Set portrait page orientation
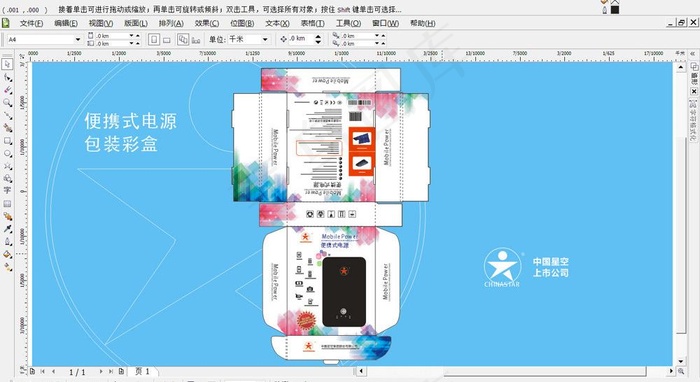The image size is (700, 382). (154, 39)
